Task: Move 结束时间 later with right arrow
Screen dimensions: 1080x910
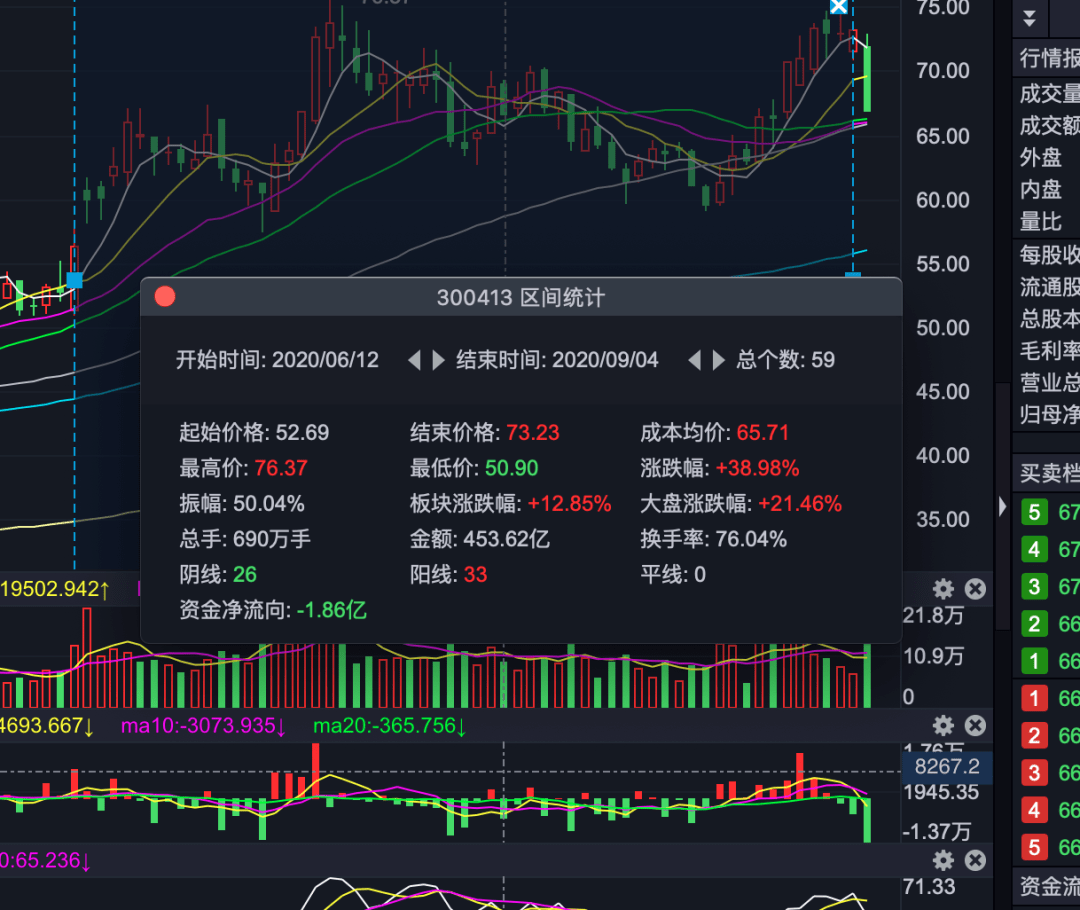Action: tap(718, 360)
